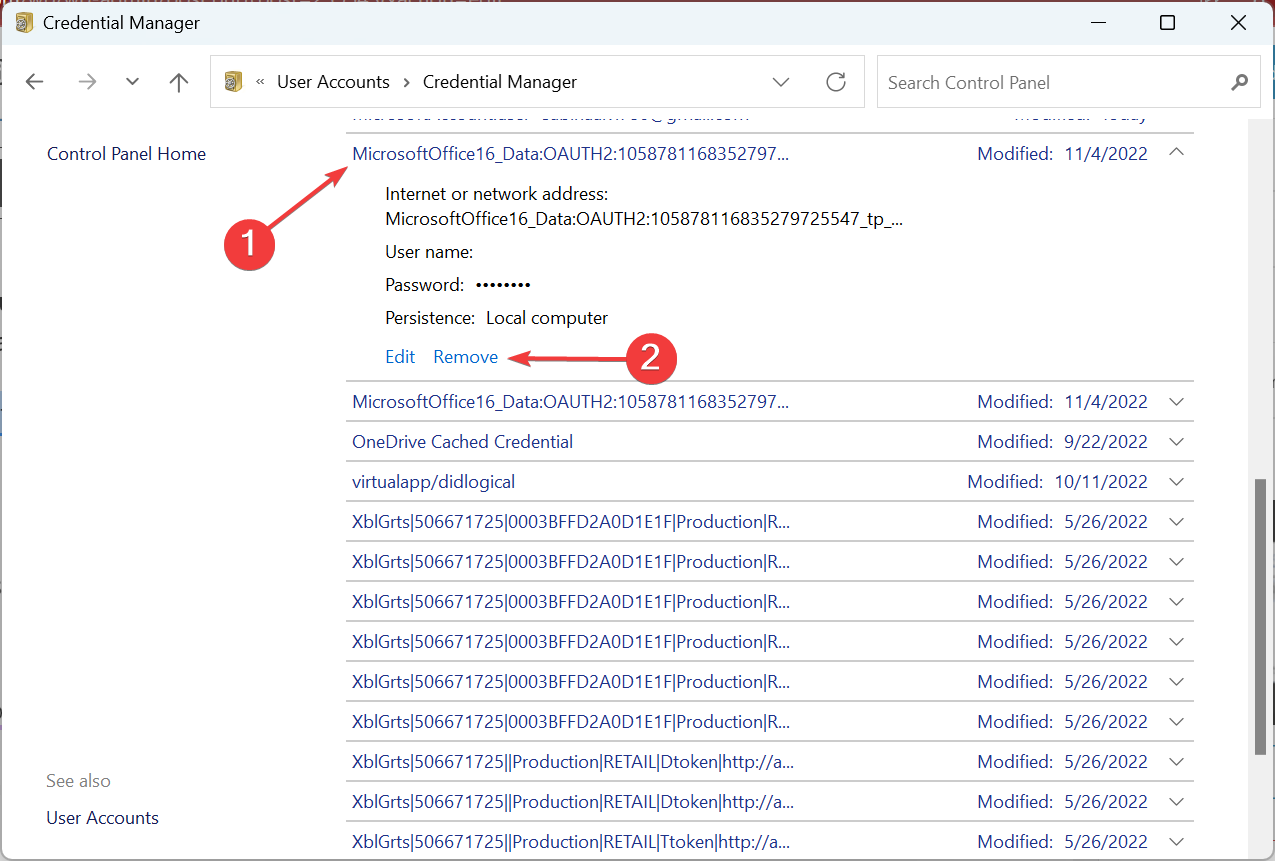The image size is (1275, 861).
Task: Go back using the back arrow
Action: (35, 82)
